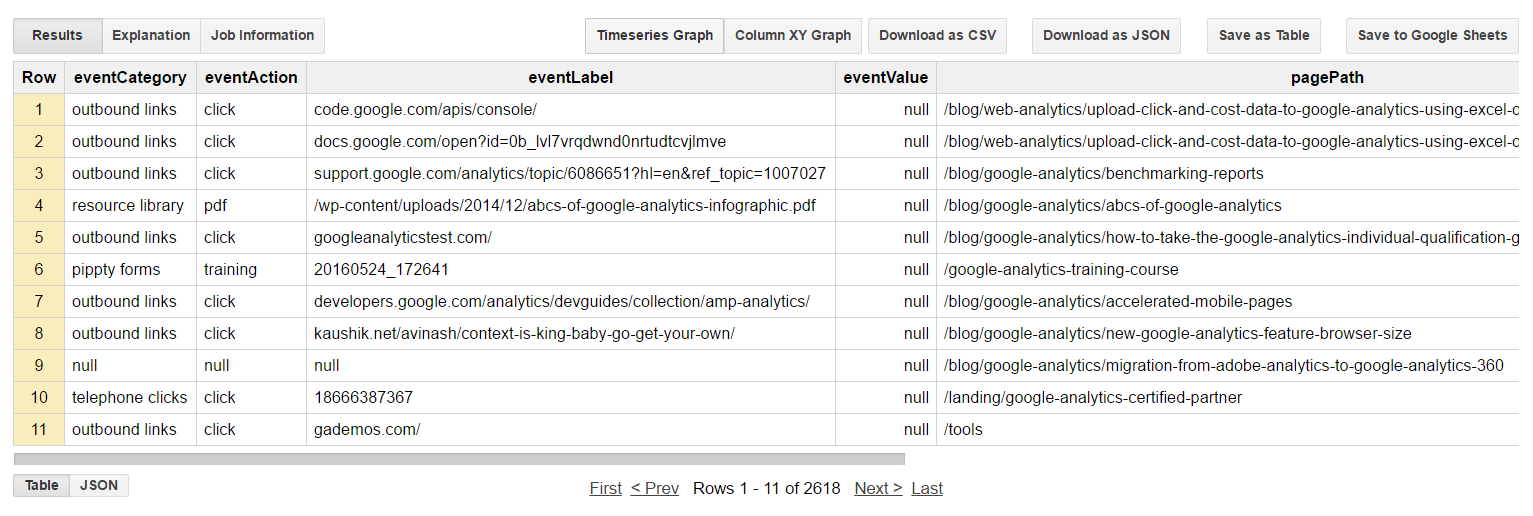Show the Timeseries Graph view
The width and height of the screenshot is (1533, 516).
[654, 36]
